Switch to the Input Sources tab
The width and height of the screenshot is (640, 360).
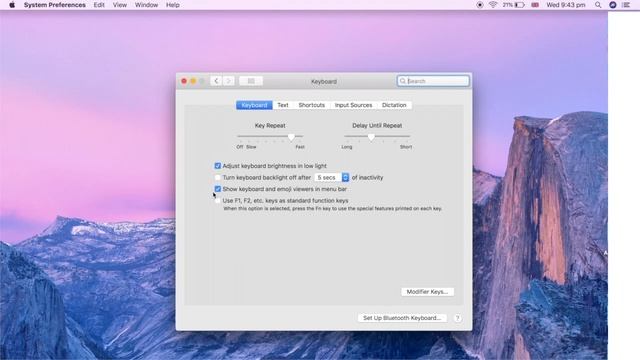[x=353, y=105]
